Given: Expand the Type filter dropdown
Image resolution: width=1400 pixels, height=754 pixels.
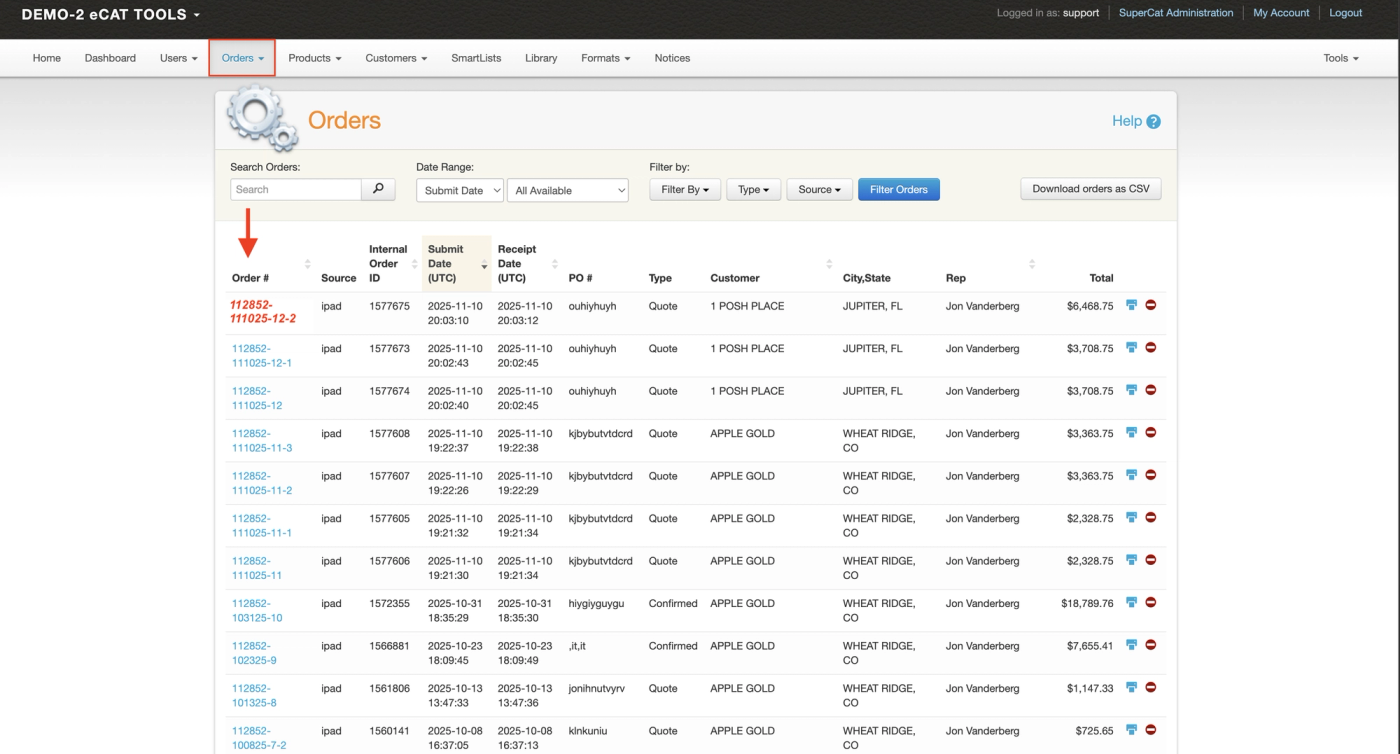Looking at the screenshot, I should (x=754, y=189).
